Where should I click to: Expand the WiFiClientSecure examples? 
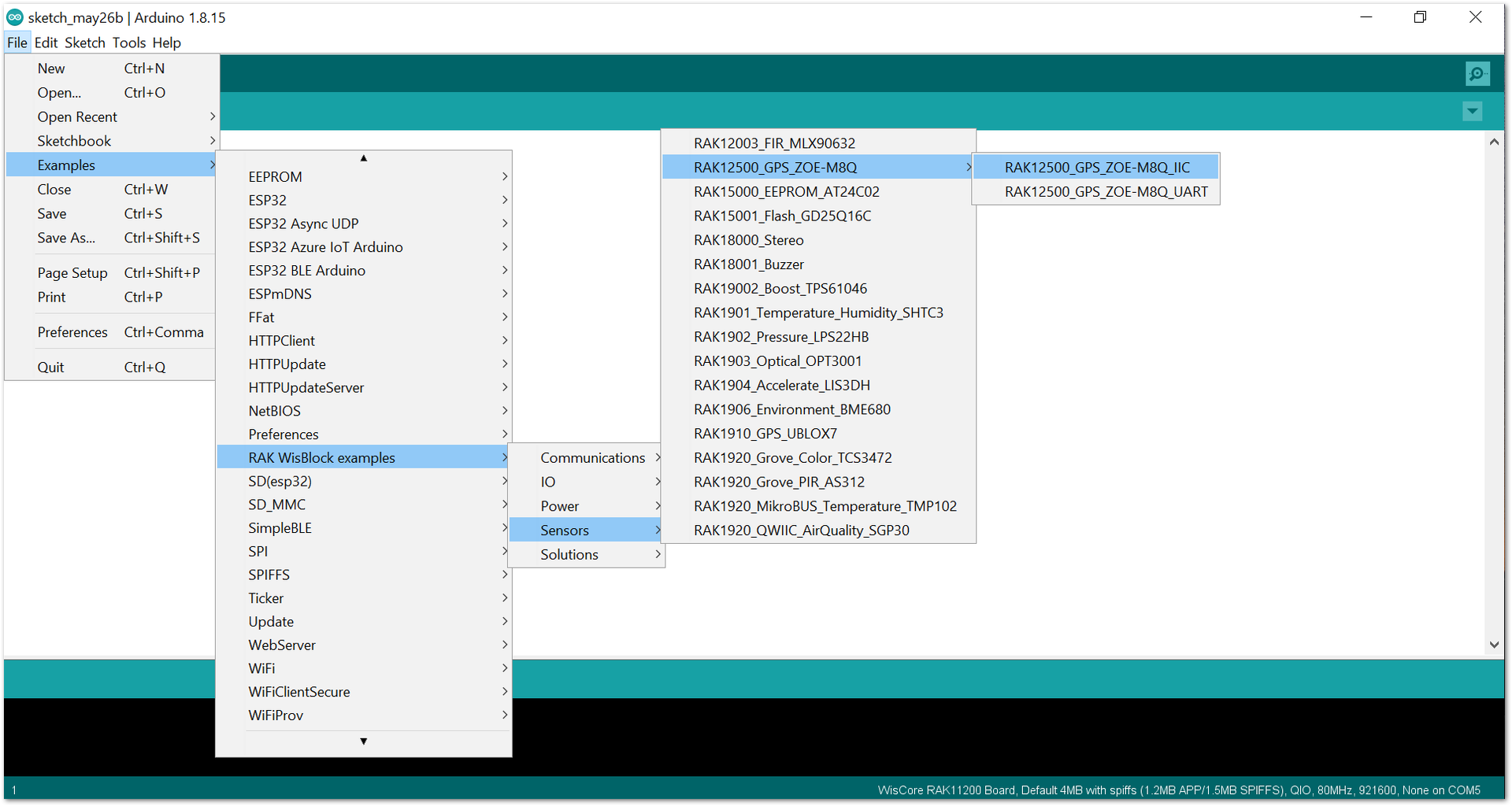tap(364, 693)
